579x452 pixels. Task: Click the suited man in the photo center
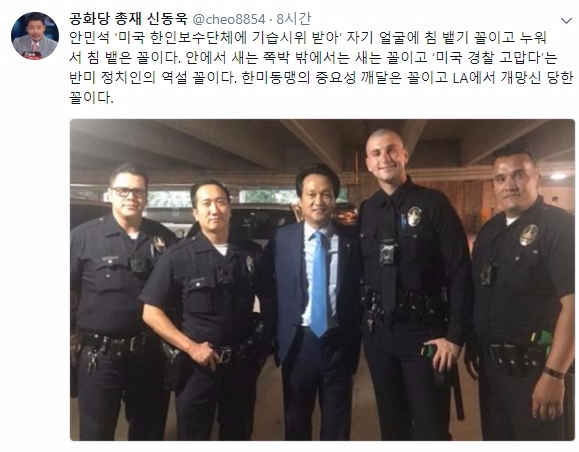[x=316, y=301]
